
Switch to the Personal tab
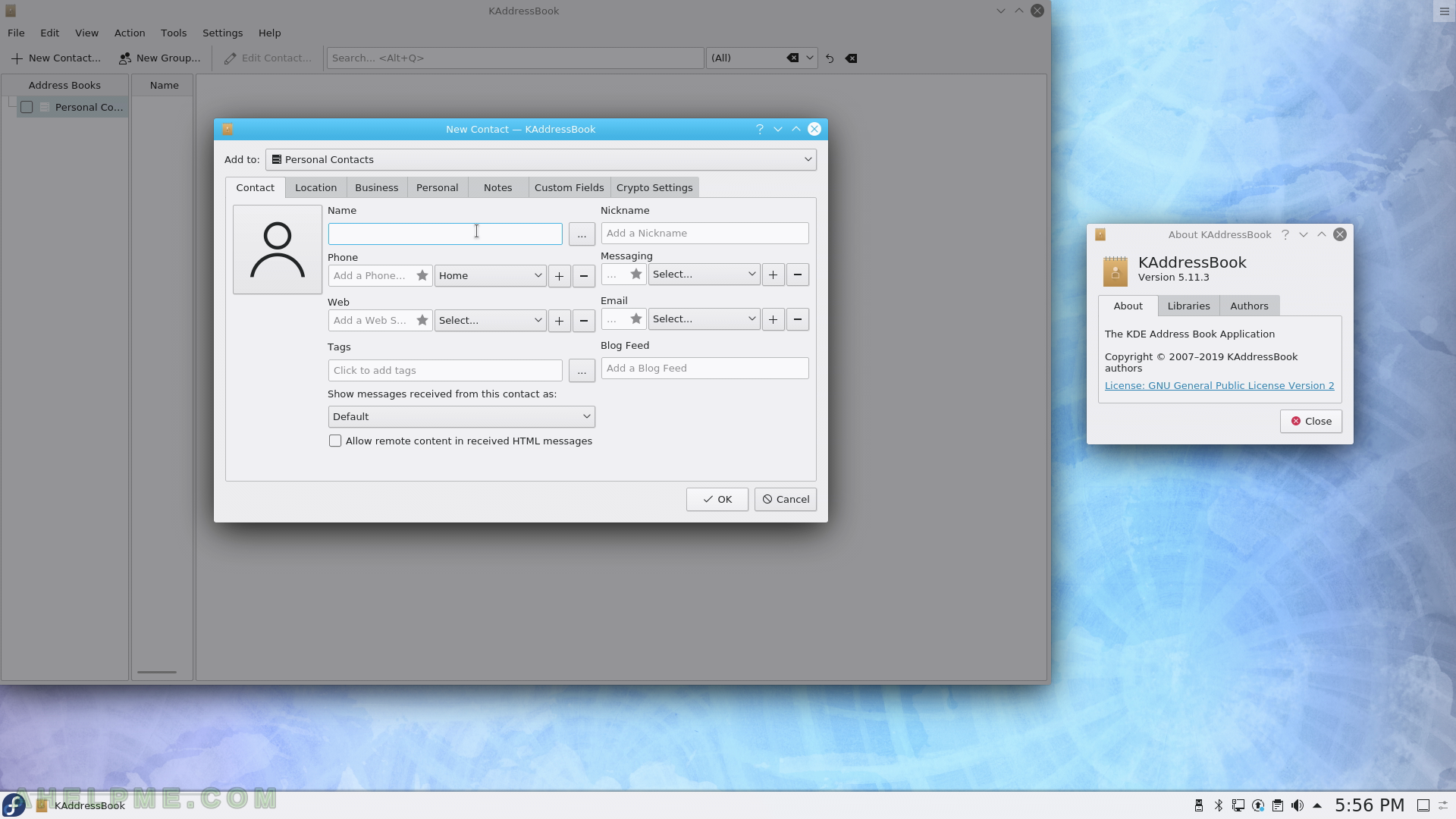click(437, 187)
